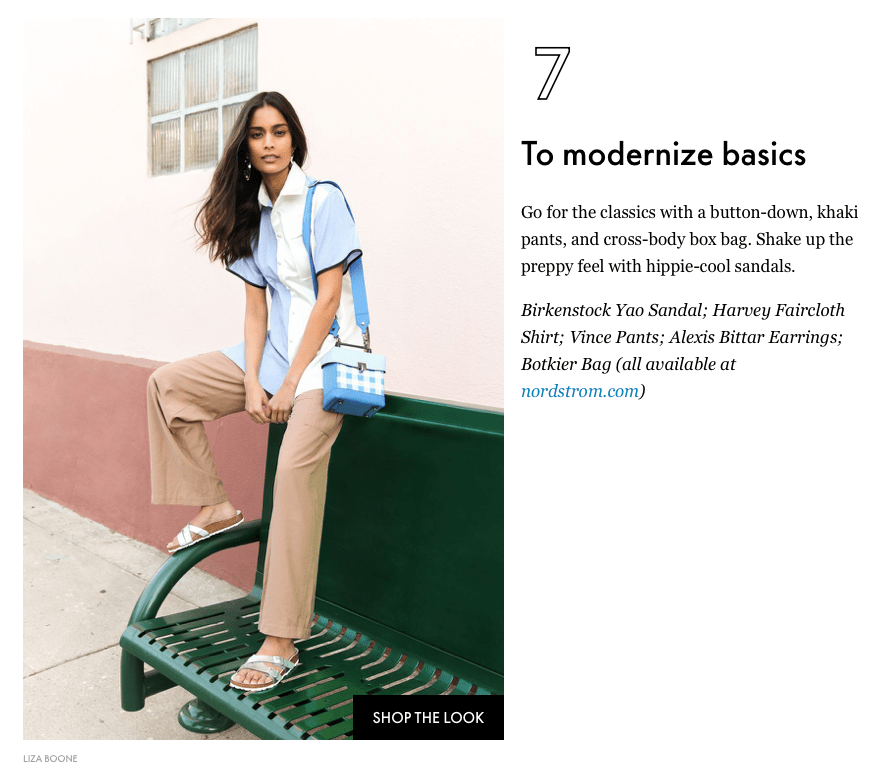Click the "Vince Pants" product credit
Image resolution: width=888 pixels, height=771 pixels.
pyautogui.click(x=614, y=337)
